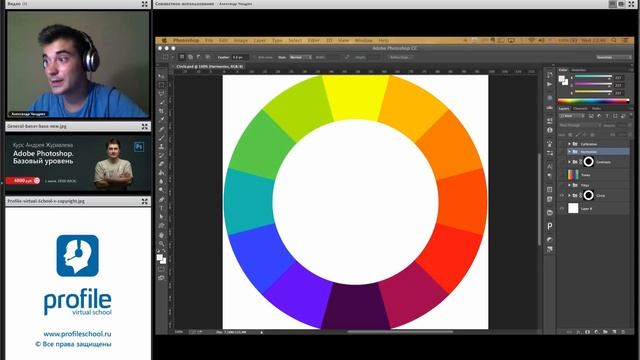Click the Screen Mode icon in toolbox
This screenshot has height=360, width=640.
(x=162, y=278)
